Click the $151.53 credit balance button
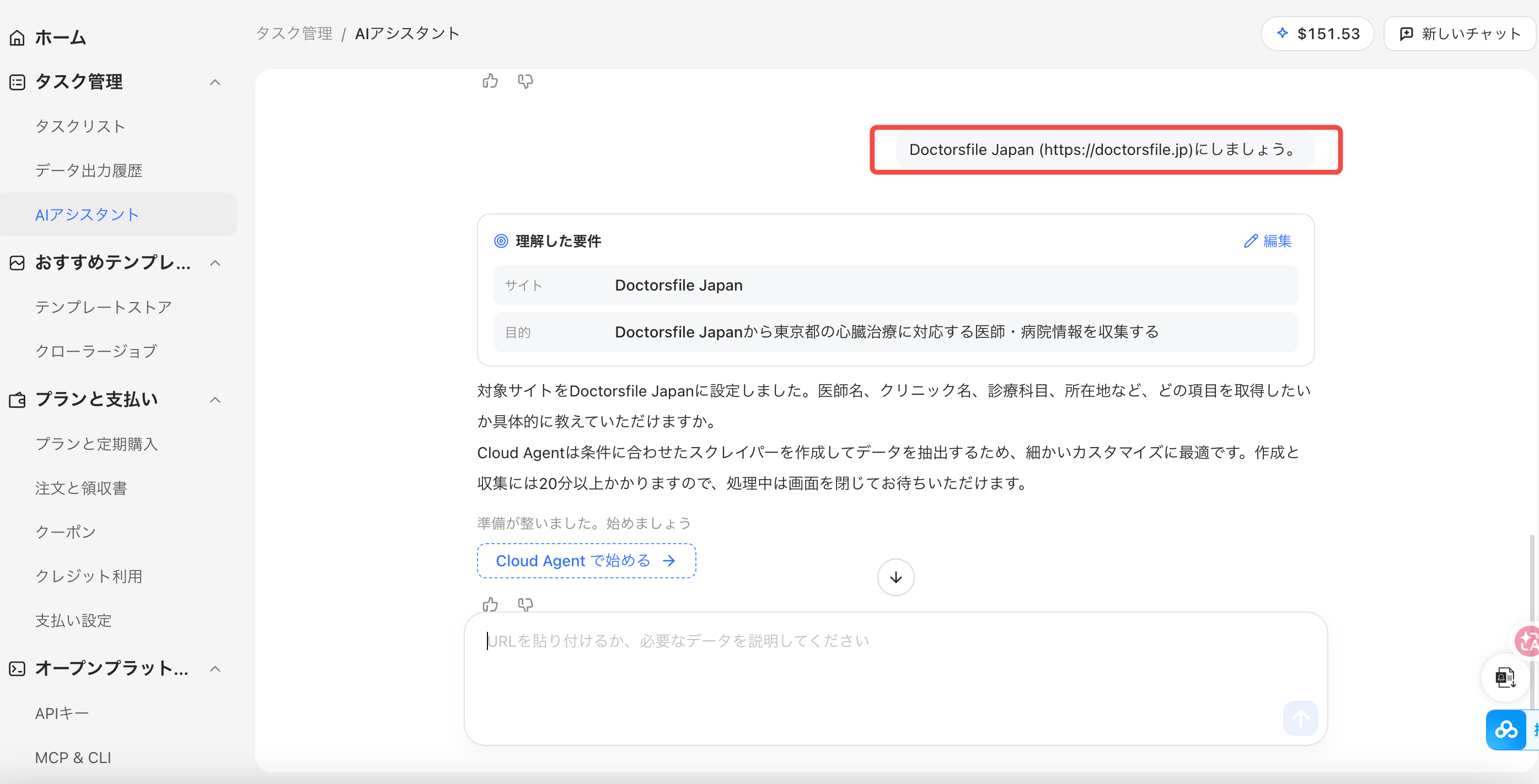 [x=1317, y=34]
